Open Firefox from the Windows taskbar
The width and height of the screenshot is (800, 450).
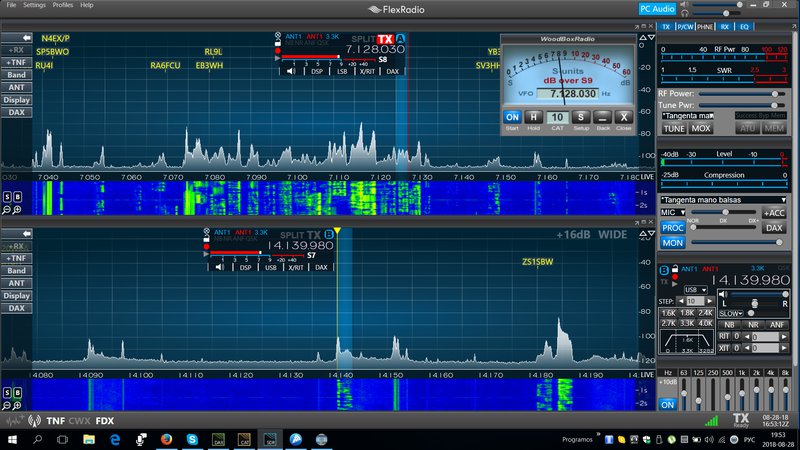165,439
